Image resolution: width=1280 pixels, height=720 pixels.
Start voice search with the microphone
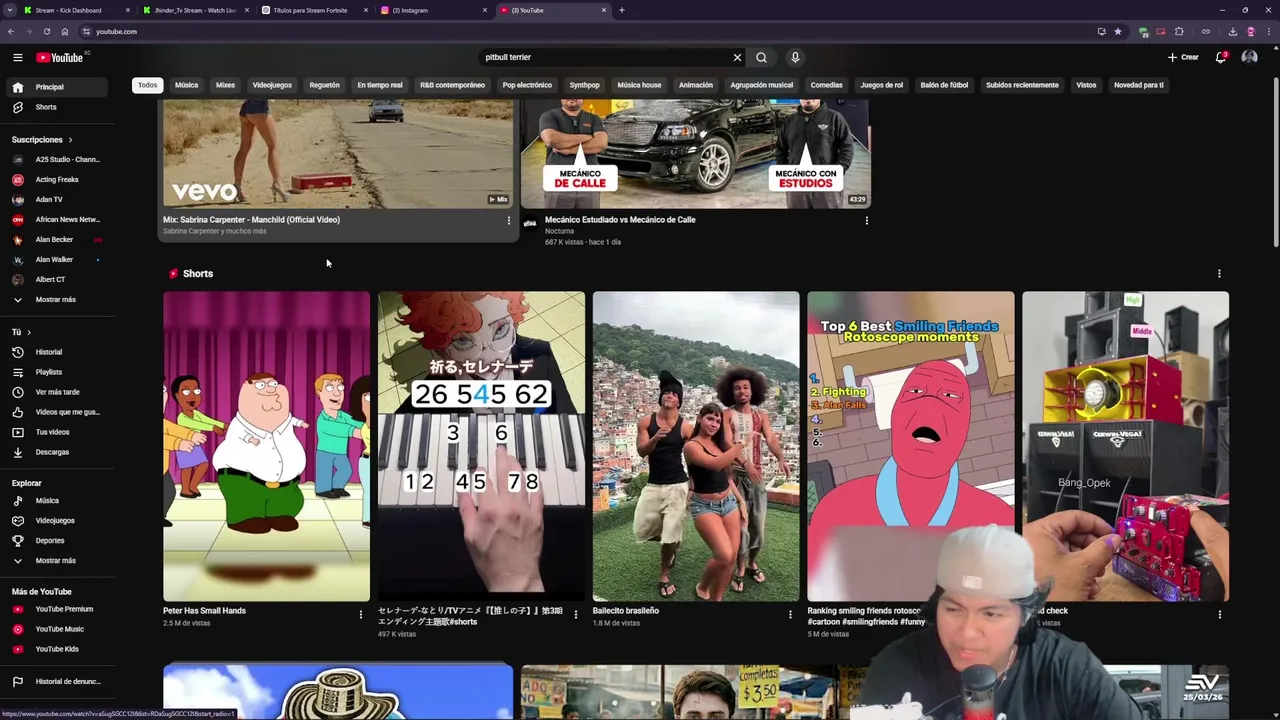795,57
